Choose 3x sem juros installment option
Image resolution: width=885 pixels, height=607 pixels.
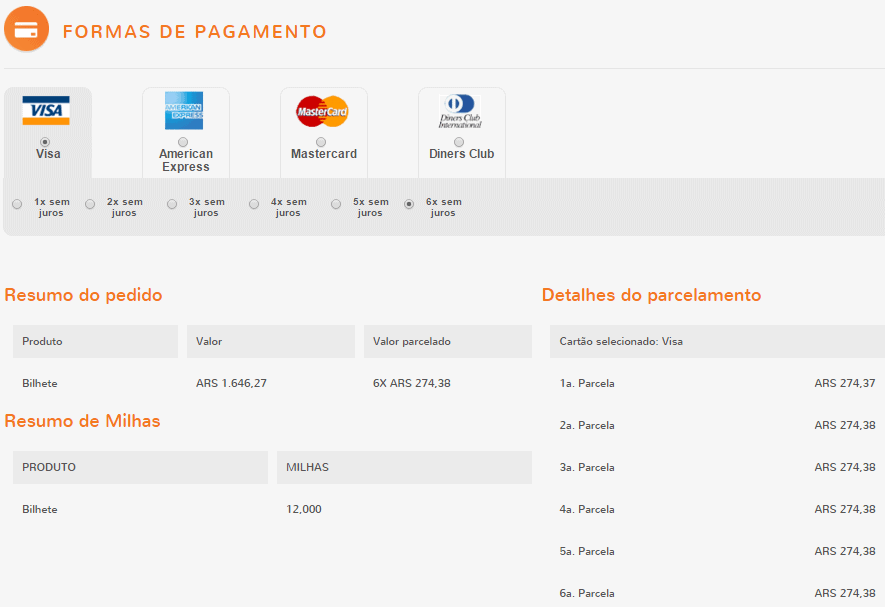172,204
